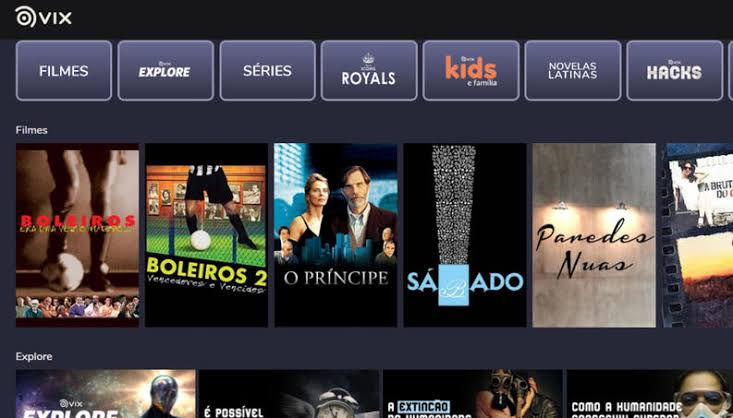Open the Filmes row heading
733x418 pixels.
point(31,130)
